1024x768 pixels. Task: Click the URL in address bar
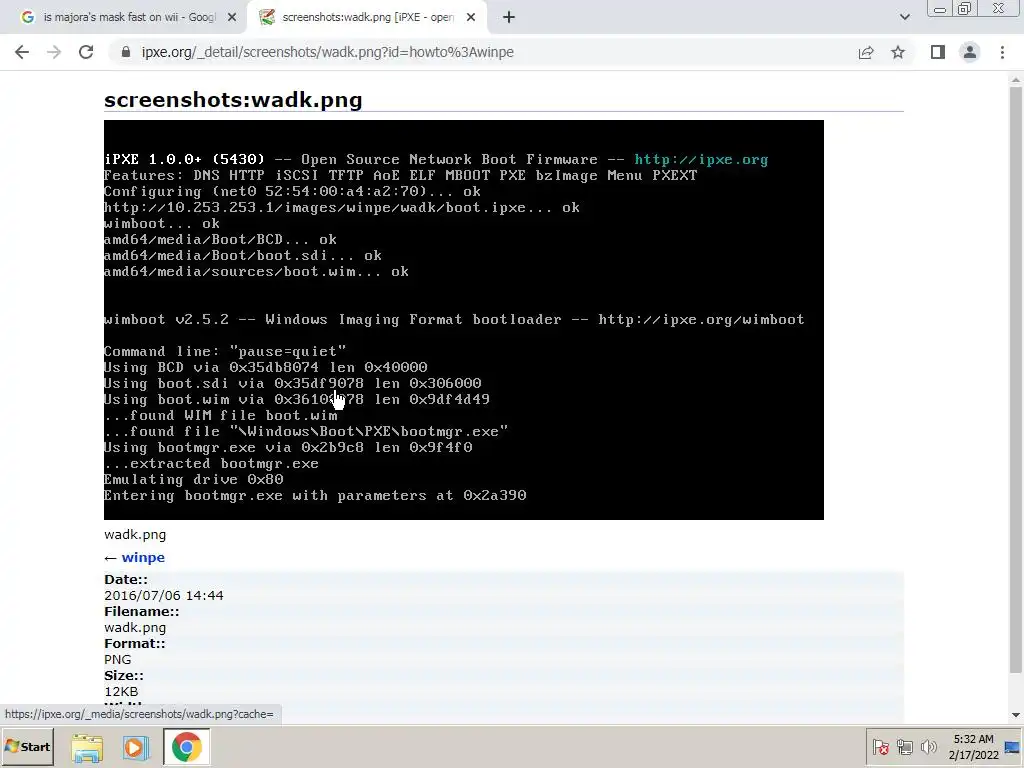coord(328,52)
